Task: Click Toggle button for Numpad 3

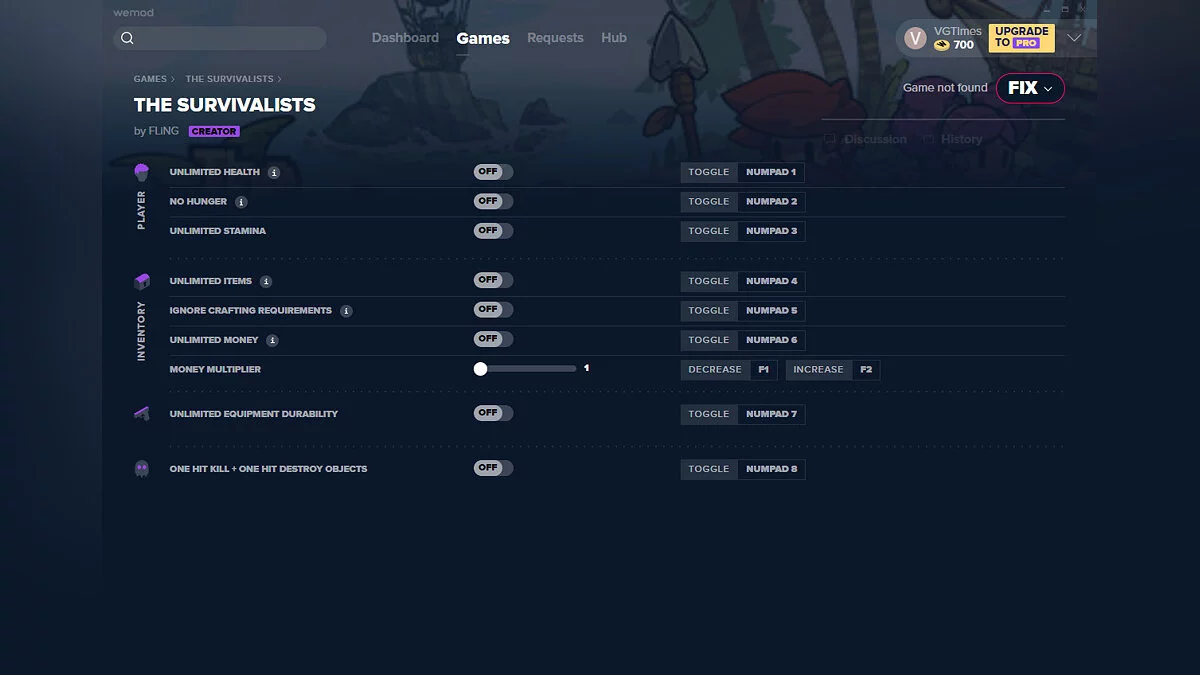Action: coord(709,231)
